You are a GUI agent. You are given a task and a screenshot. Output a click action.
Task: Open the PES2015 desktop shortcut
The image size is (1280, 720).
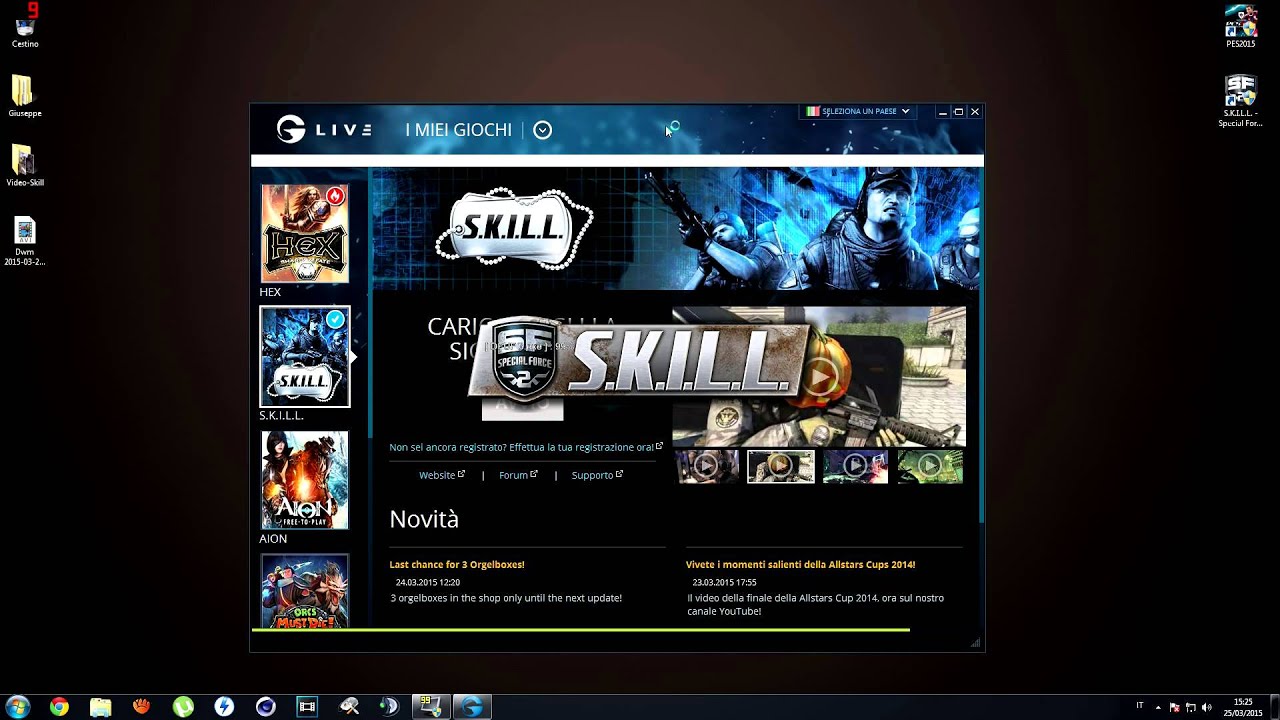click(1240, 26)
